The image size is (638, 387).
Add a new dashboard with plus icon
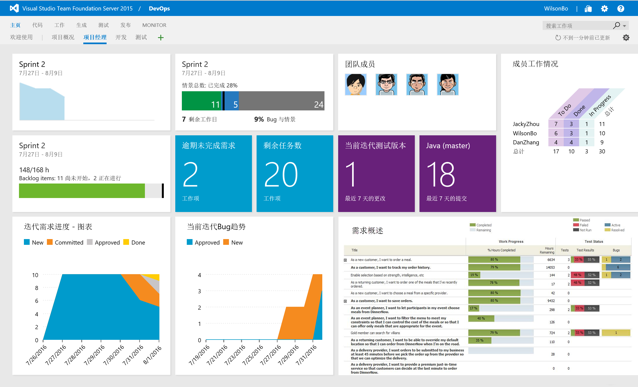point(161,37)
